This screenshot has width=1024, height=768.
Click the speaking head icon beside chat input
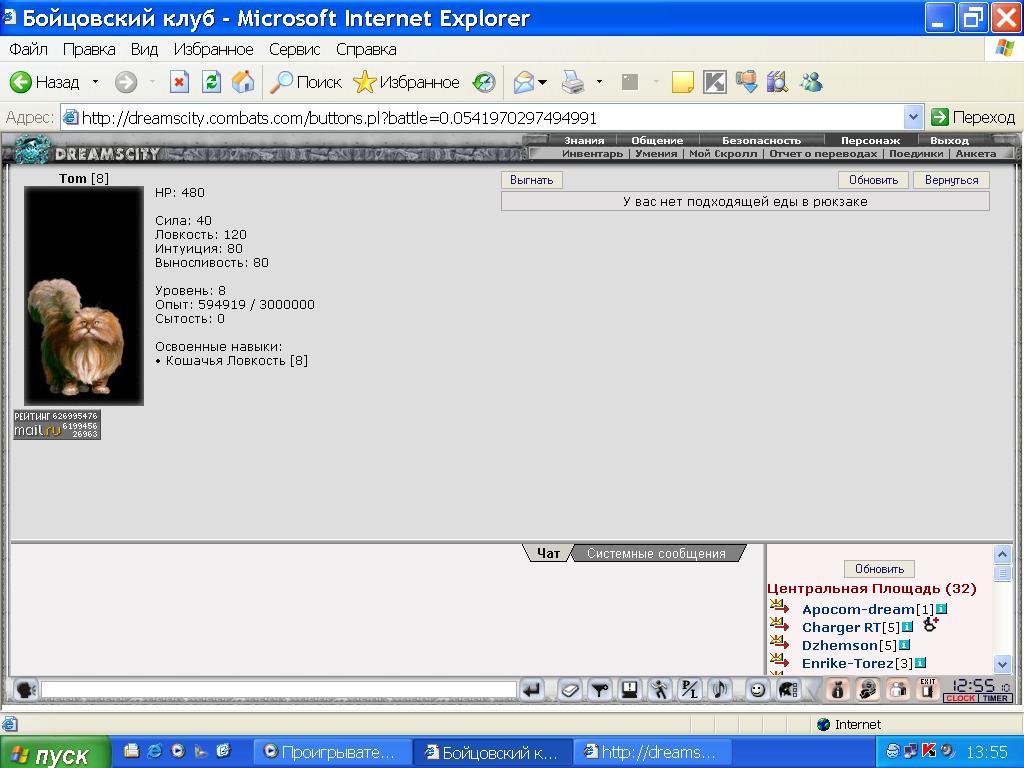point(25,690)
